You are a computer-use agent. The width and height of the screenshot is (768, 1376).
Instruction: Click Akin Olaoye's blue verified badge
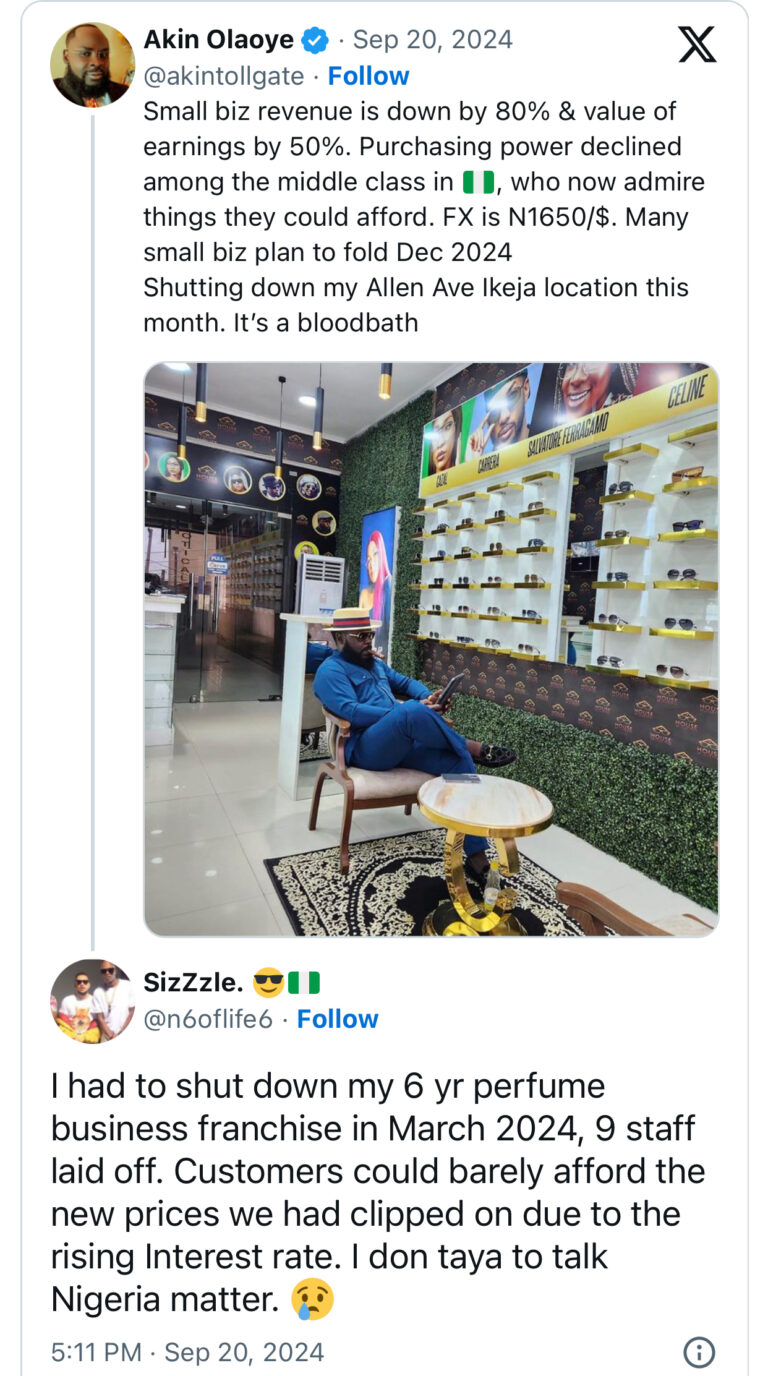(x=316, y=40)
